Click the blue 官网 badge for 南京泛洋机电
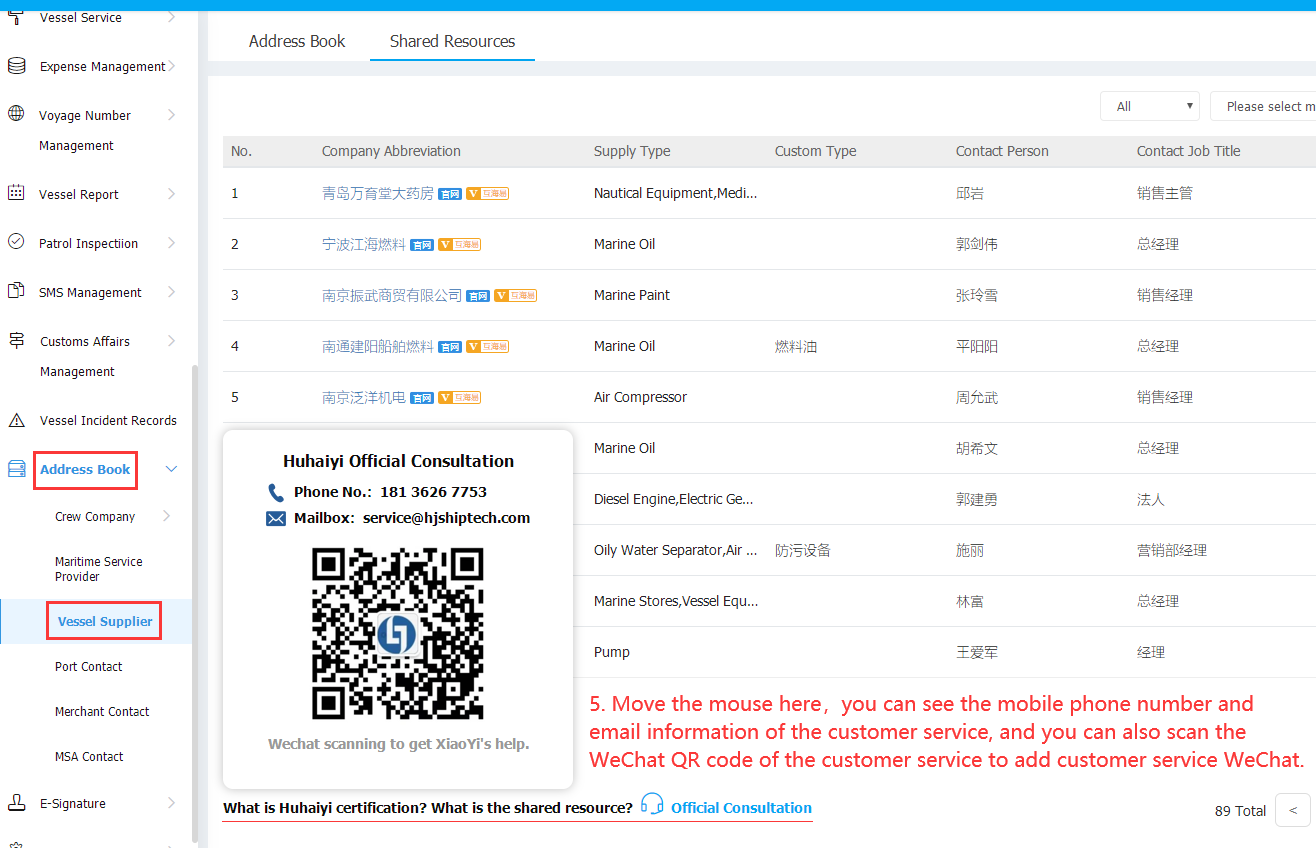Screen dimensions: 1316x848 coord(422,398)
